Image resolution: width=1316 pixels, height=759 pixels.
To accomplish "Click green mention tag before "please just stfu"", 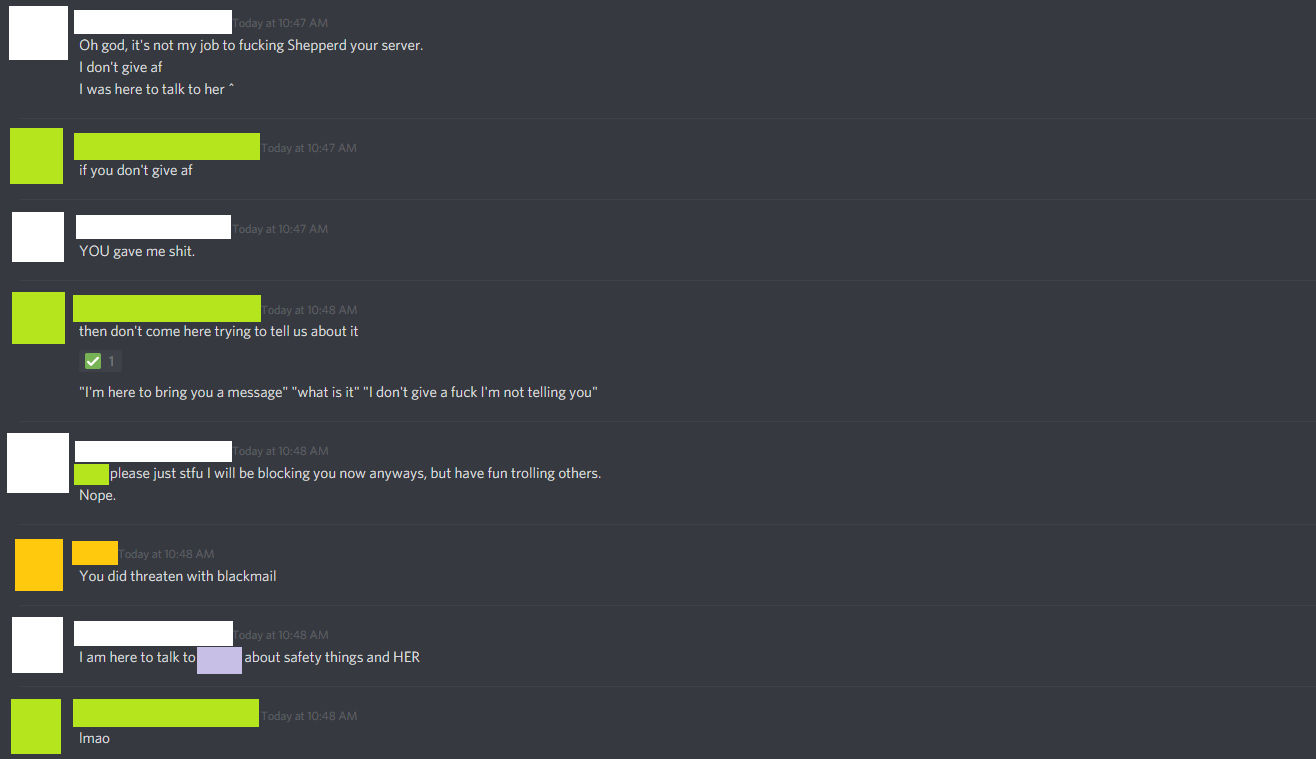I will [x=91, y=474].
